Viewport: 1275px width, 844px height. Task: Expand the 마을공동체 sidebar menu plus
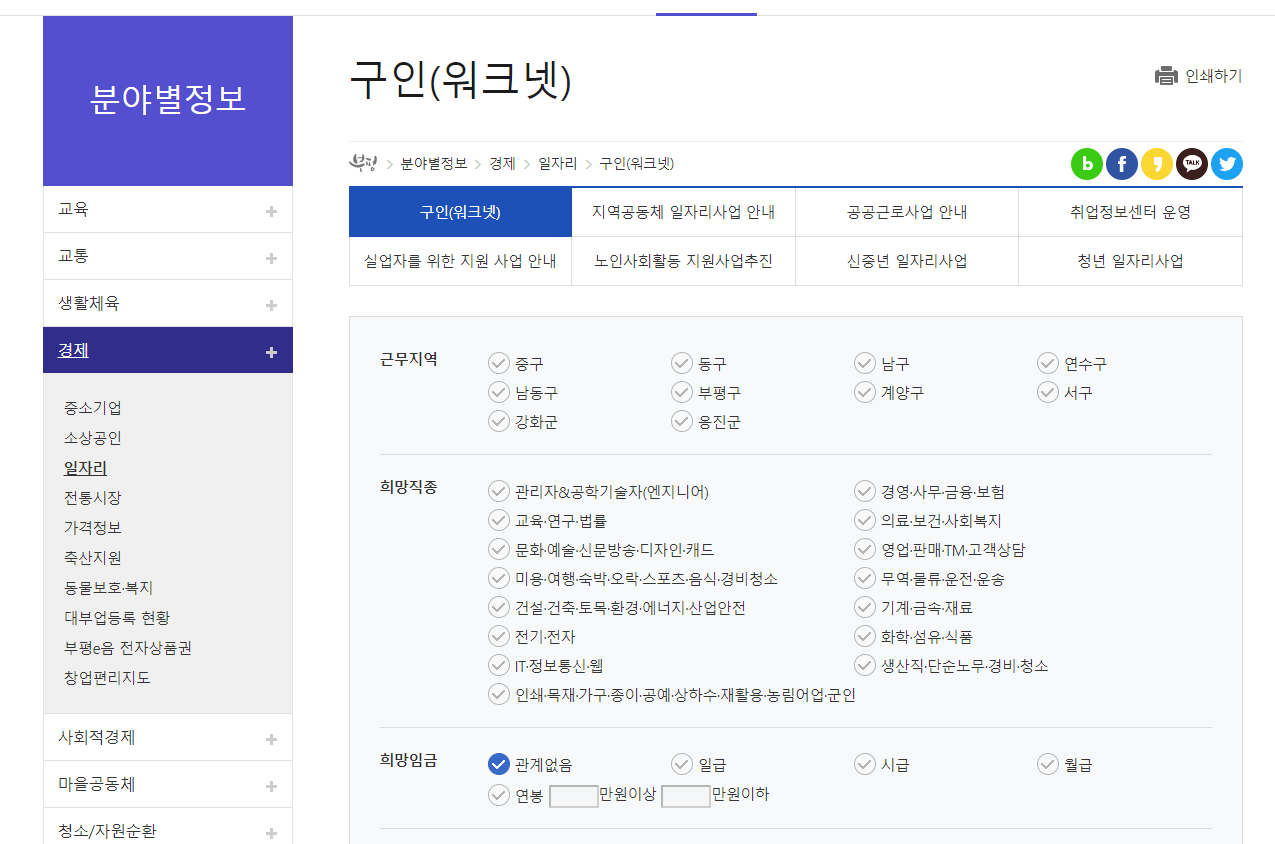pyautogui.click(x=271, y=786)
